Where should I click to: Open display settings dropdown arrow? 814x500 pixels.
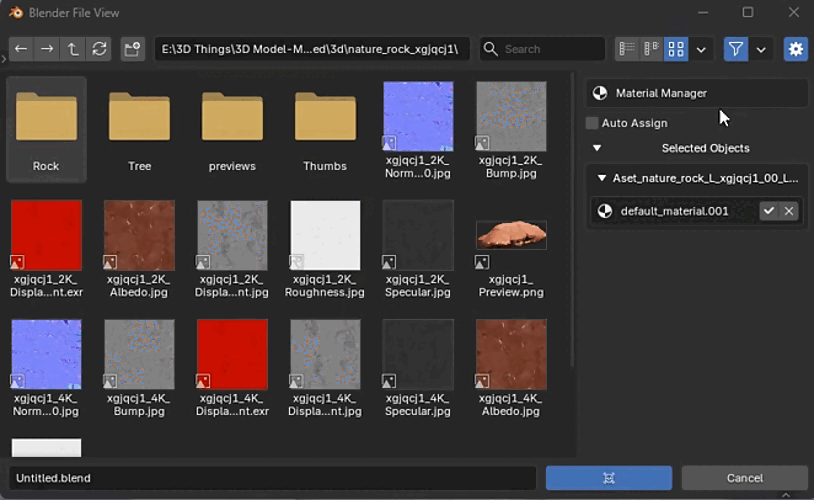pyautogui.click(x=701, y=49)
